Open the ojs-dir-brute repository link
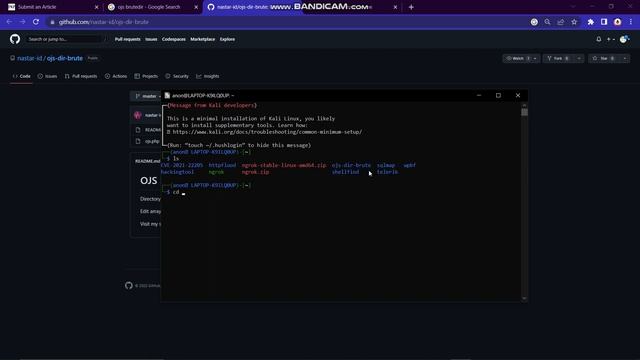Viewport: 640px width, 360px height. (x=64, y=58)
